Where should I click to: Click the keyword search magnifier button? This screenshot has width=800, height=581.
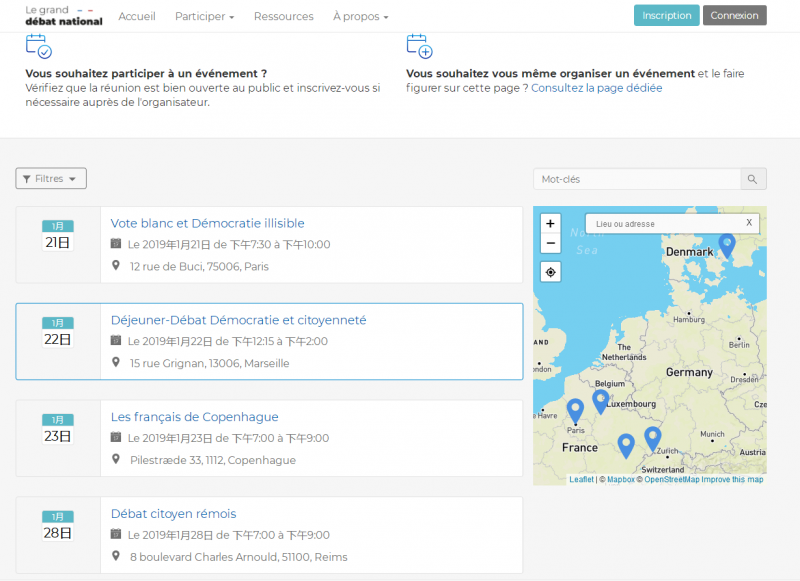[x=753, y=179]
